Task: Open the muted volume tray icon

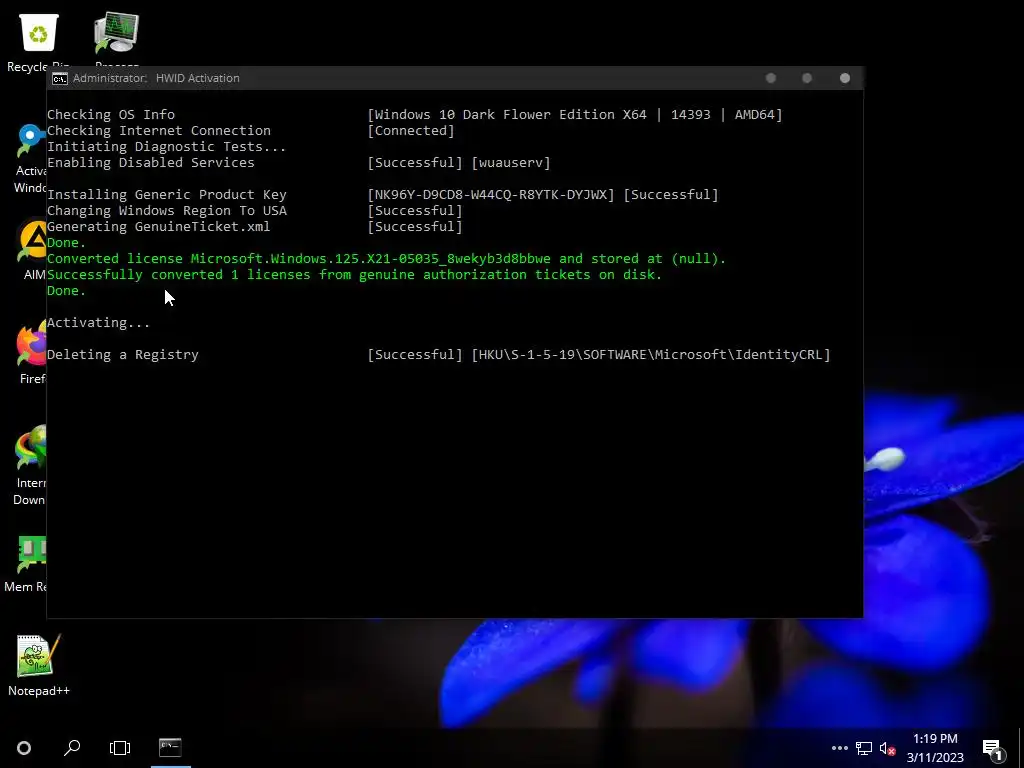Action: coord(887,748)
